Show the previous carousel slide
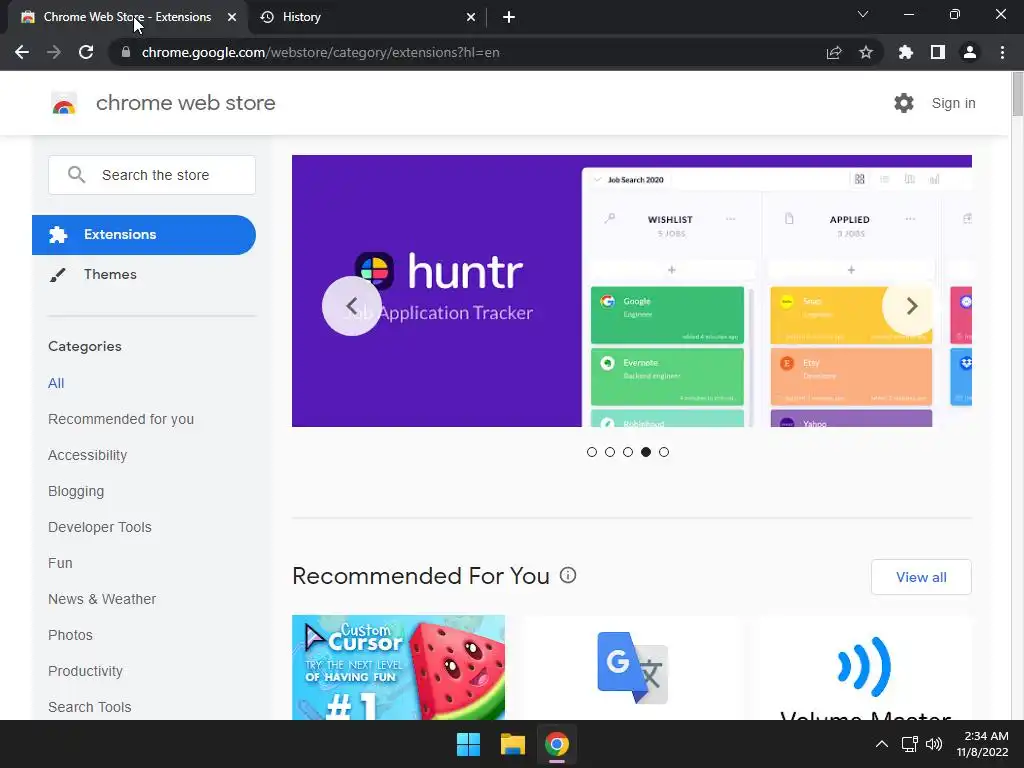1024x768 pixels. (352, 306)
